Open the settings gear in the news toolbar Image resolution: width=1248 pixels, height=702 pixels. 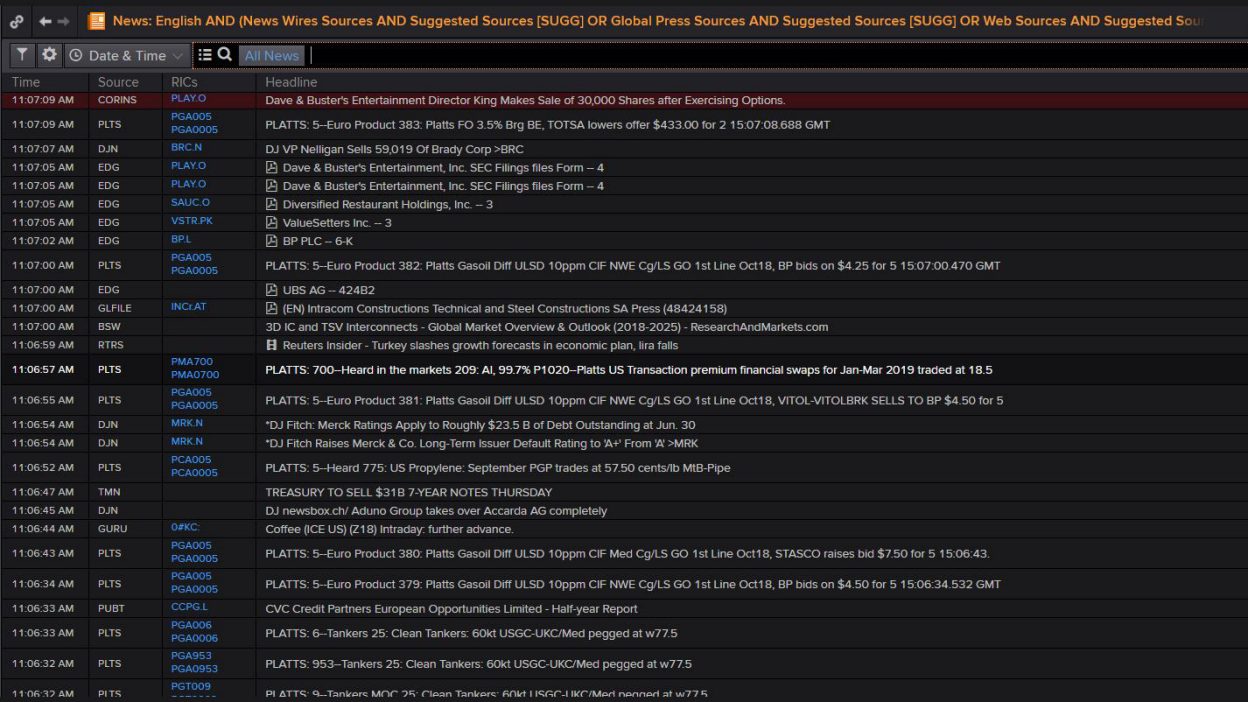[49, 55]
